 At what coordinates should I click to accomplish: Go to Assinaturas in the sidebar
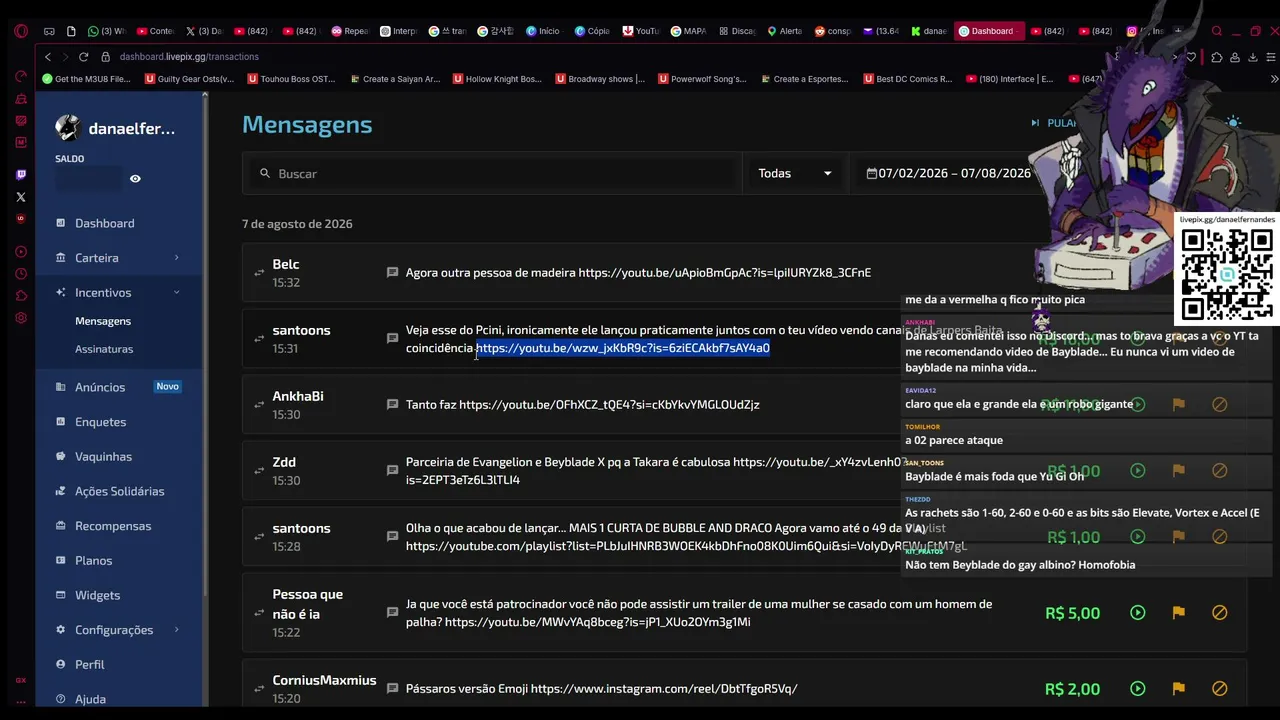(x=104, y=349)
